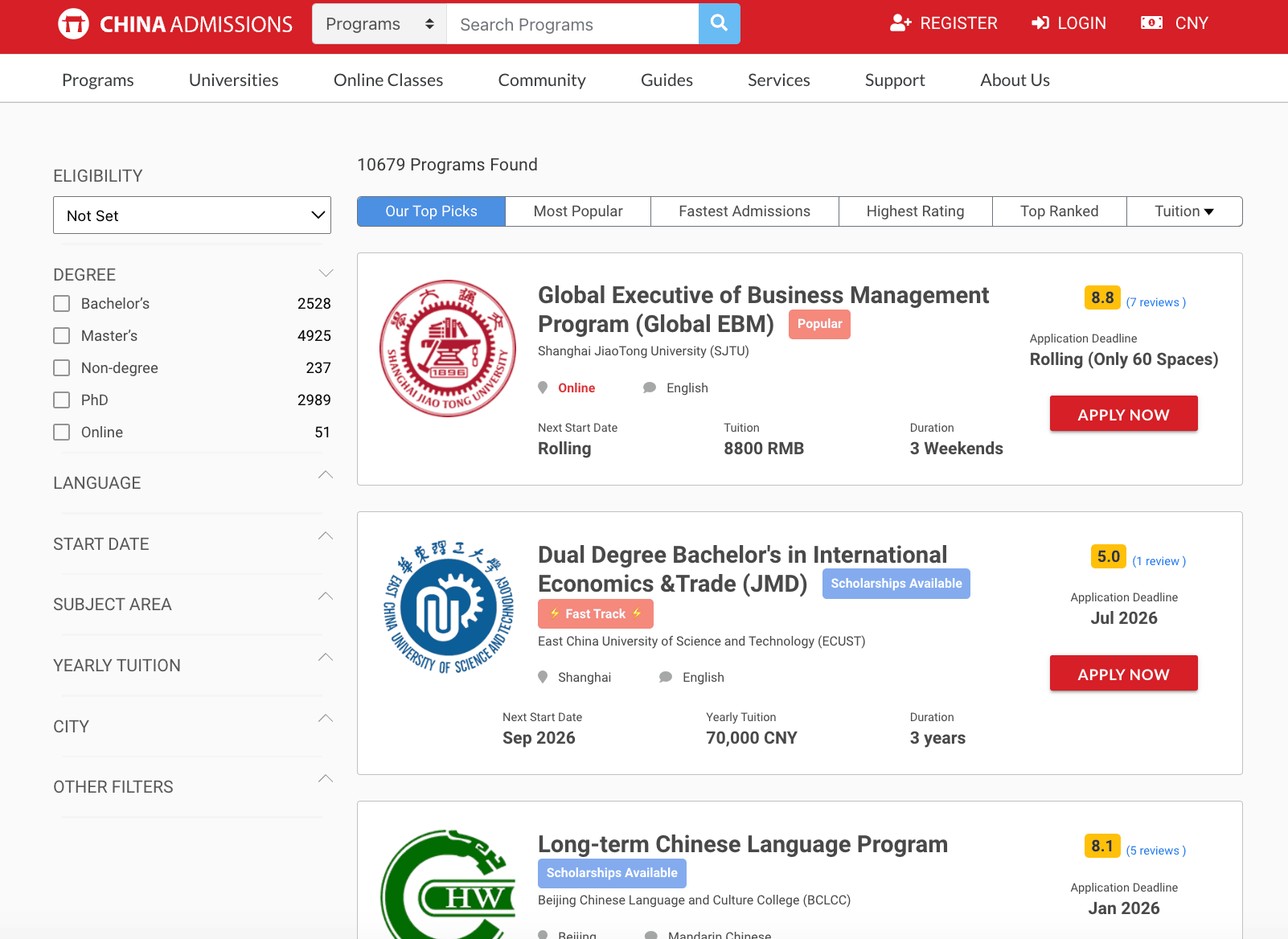The height and width of the screenshot is (939, 1288).
Task: Open the Eligibility 'Not Set' dropdown
Action: click(x=192, y=215)
